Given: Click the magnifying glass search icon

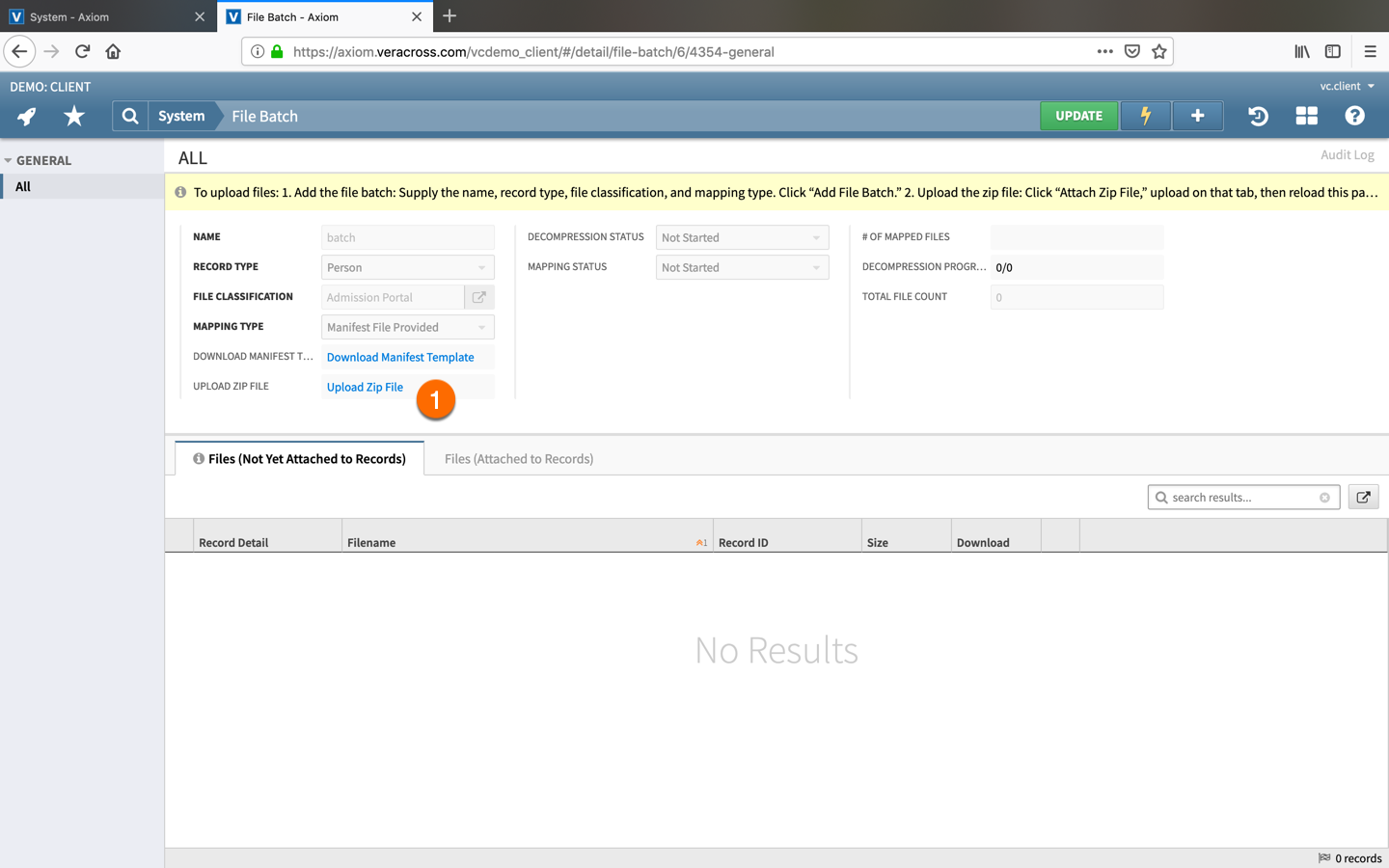Looking at the screenshot, I should tap(129, 116).
